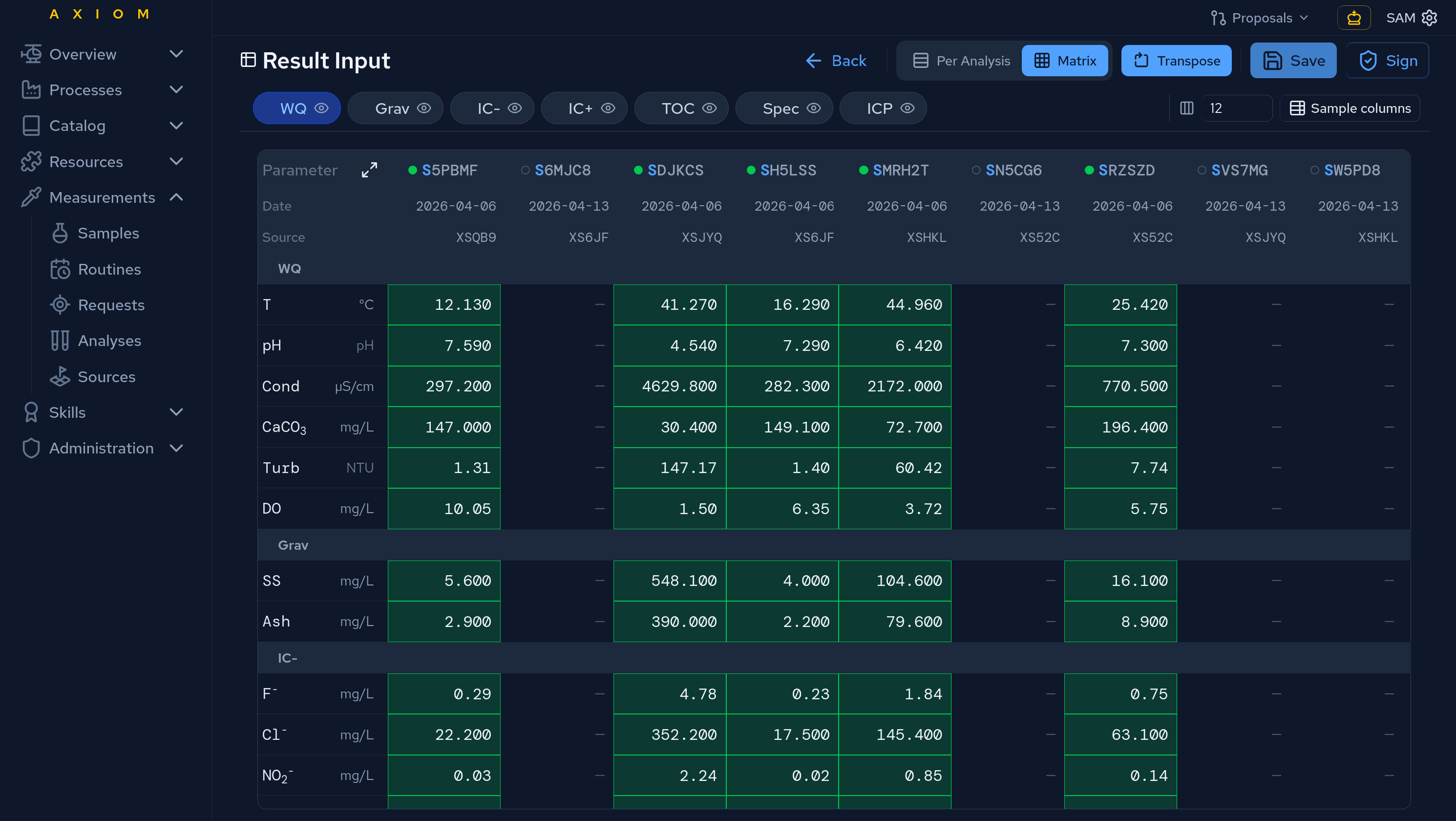Click the columns icon beside 12 field
1456x821 pixels.
(1186, 108)
